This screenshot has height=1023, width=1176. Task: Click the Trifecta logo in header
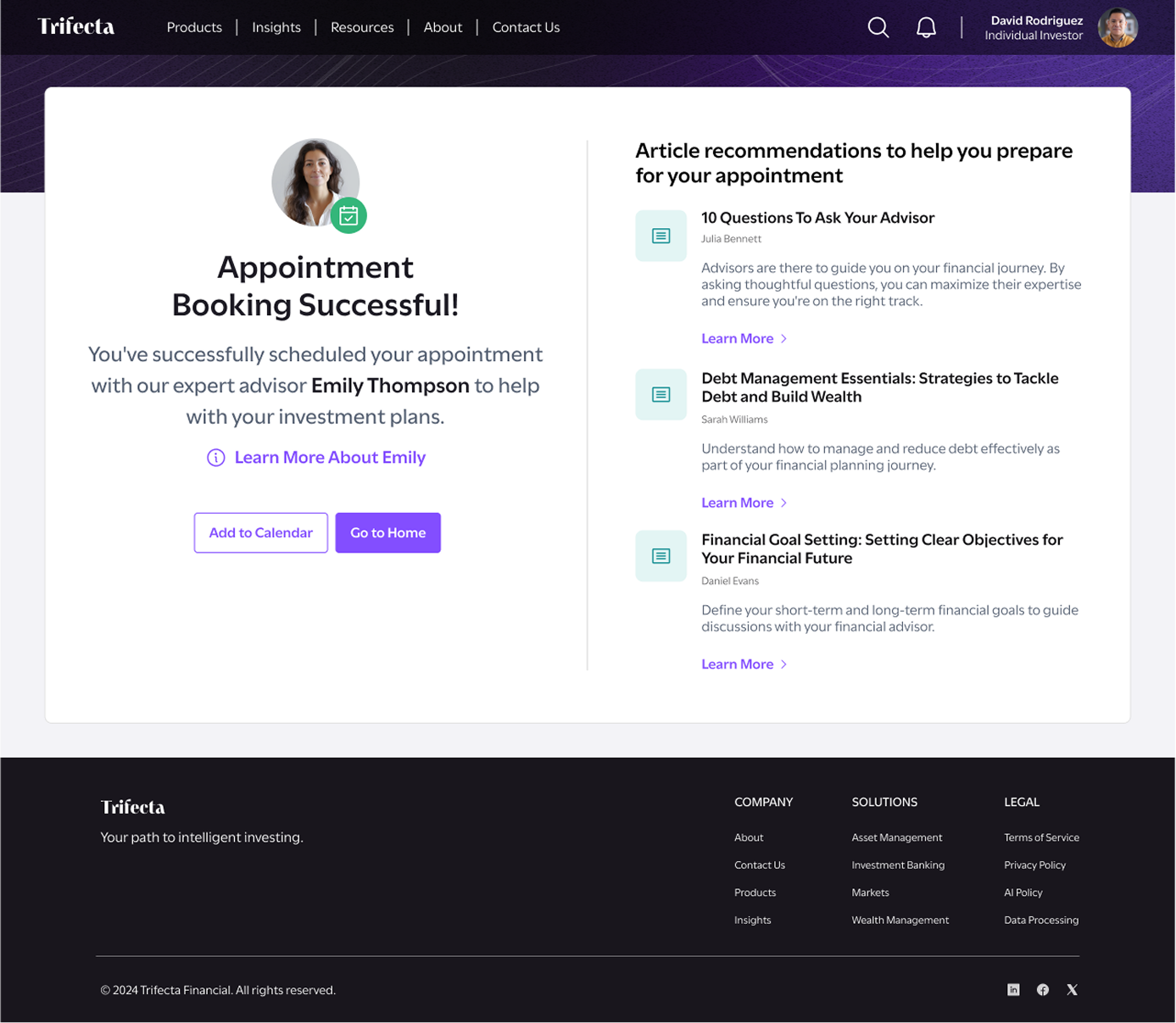point(75,26)
